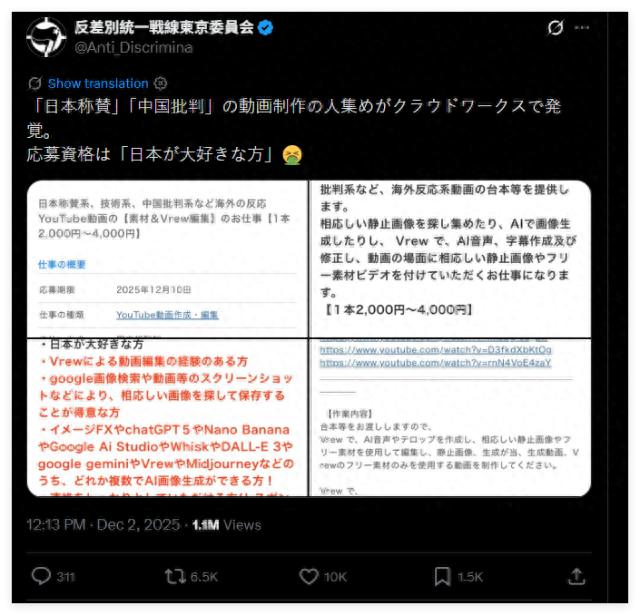Open the top-left job listing image

167,259
